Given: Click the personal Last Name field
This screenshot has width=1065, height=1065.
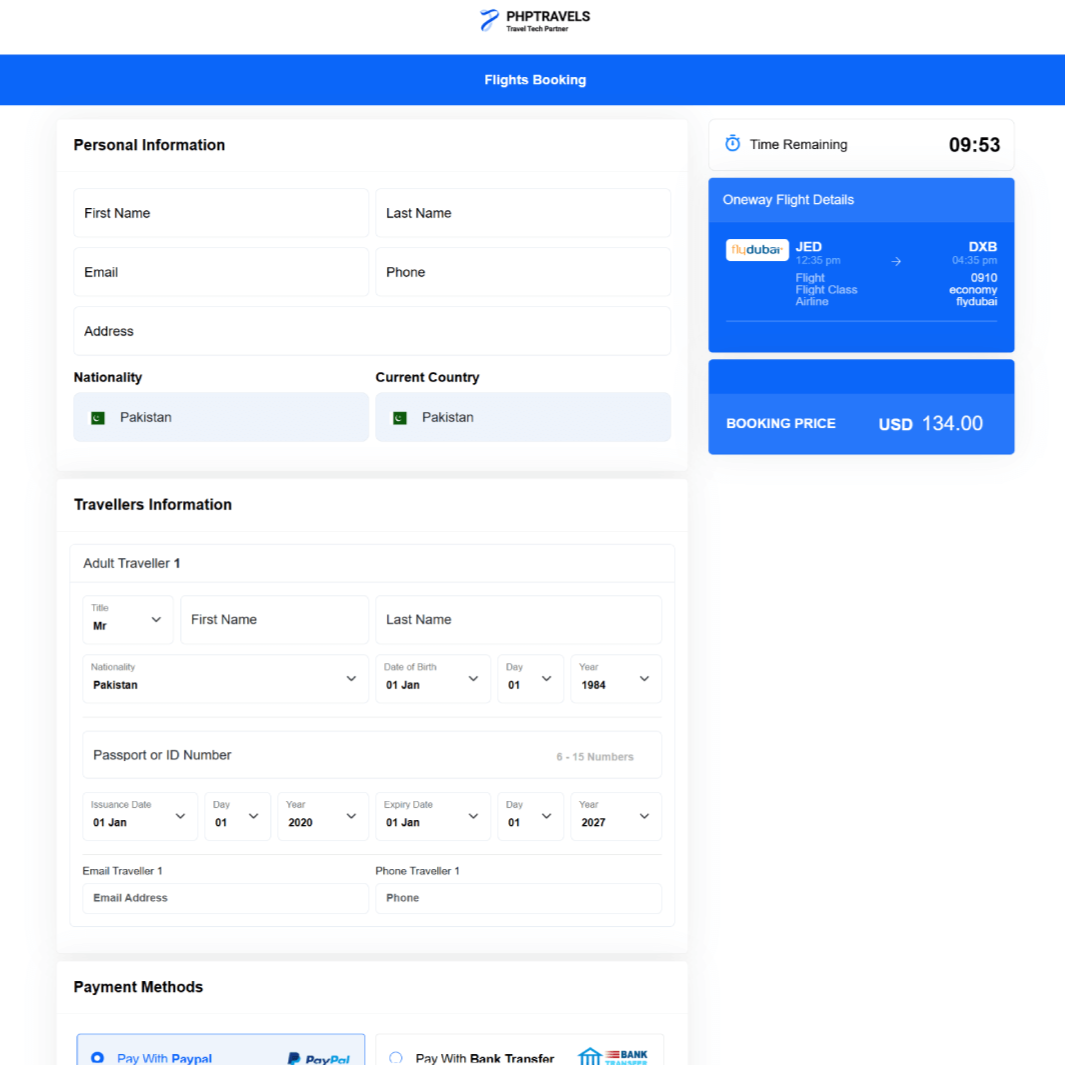Looking at the screenshot, I should pos(523,213).
